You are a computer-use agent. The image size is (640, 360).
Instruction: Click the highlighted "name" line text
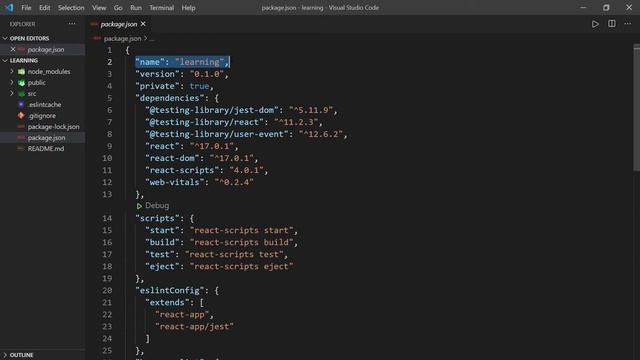[x=182, y=62]
